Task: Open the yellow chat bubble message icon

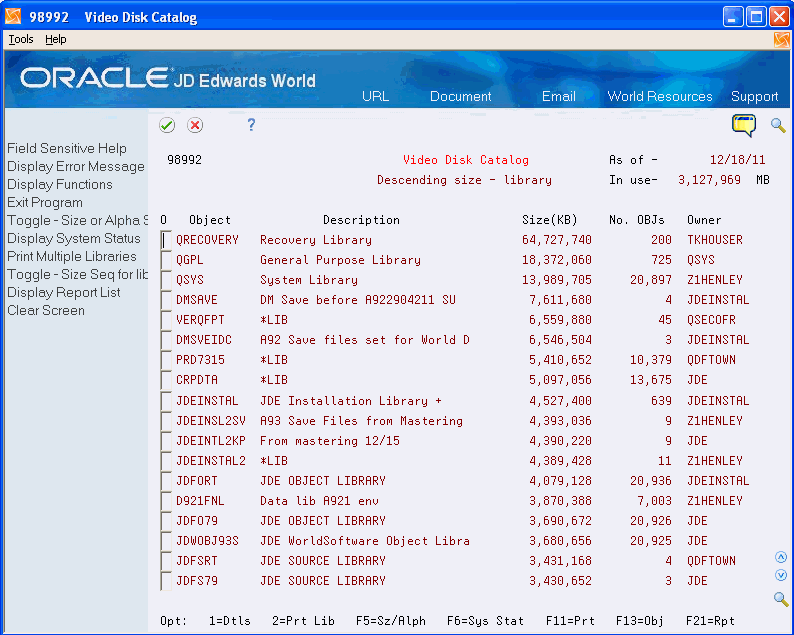Action: [743, 125]
